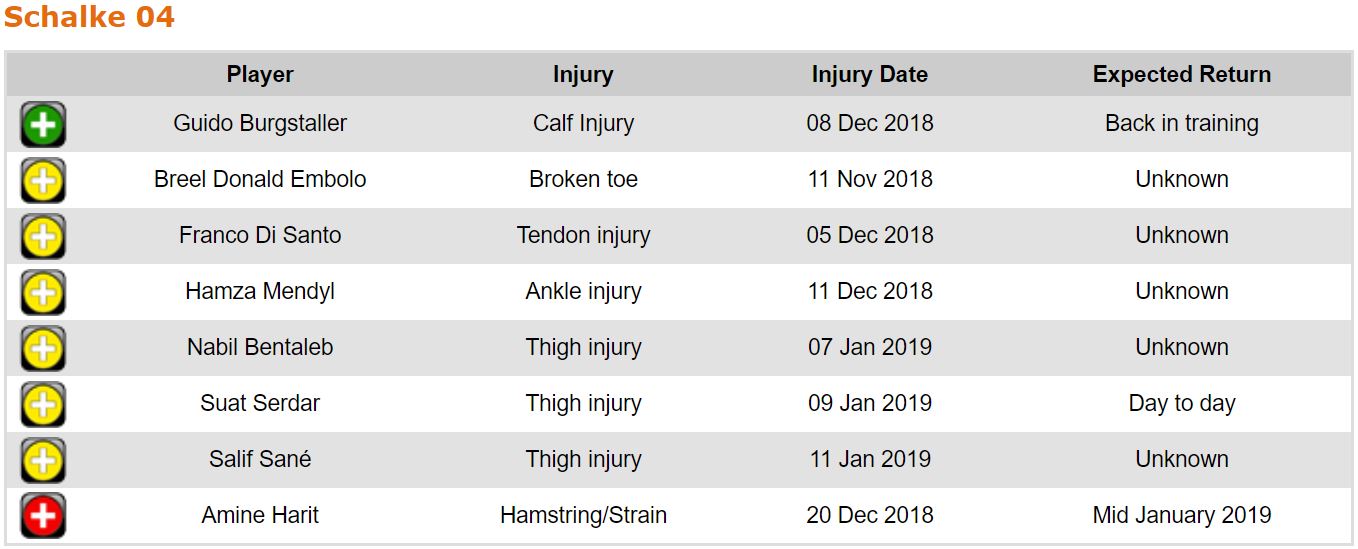This screenshot has width=1358, height=549.
Task: Sort by the Injury column header
Action: pos(583,75)
